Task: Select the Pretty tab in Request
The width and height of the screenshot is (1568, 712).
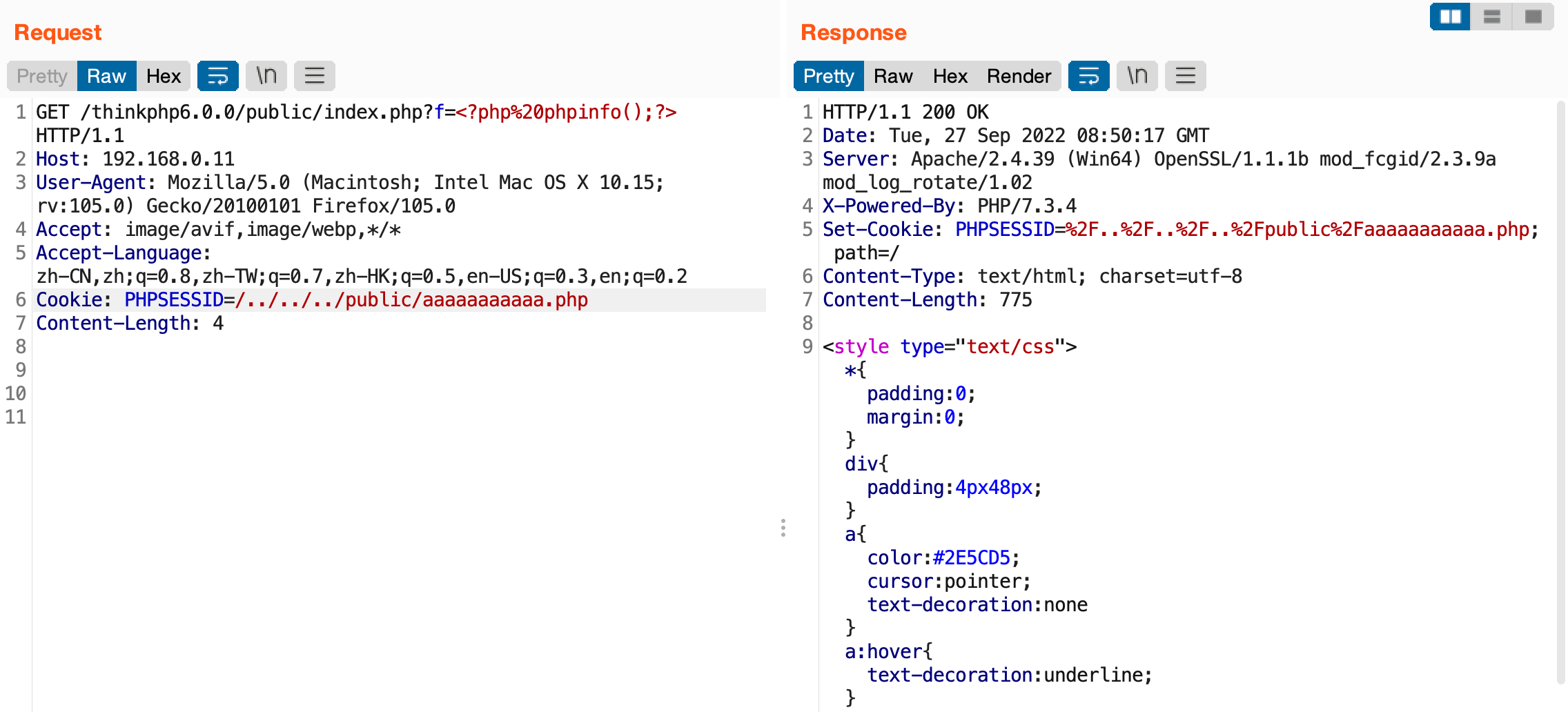Action: (42, 76)
